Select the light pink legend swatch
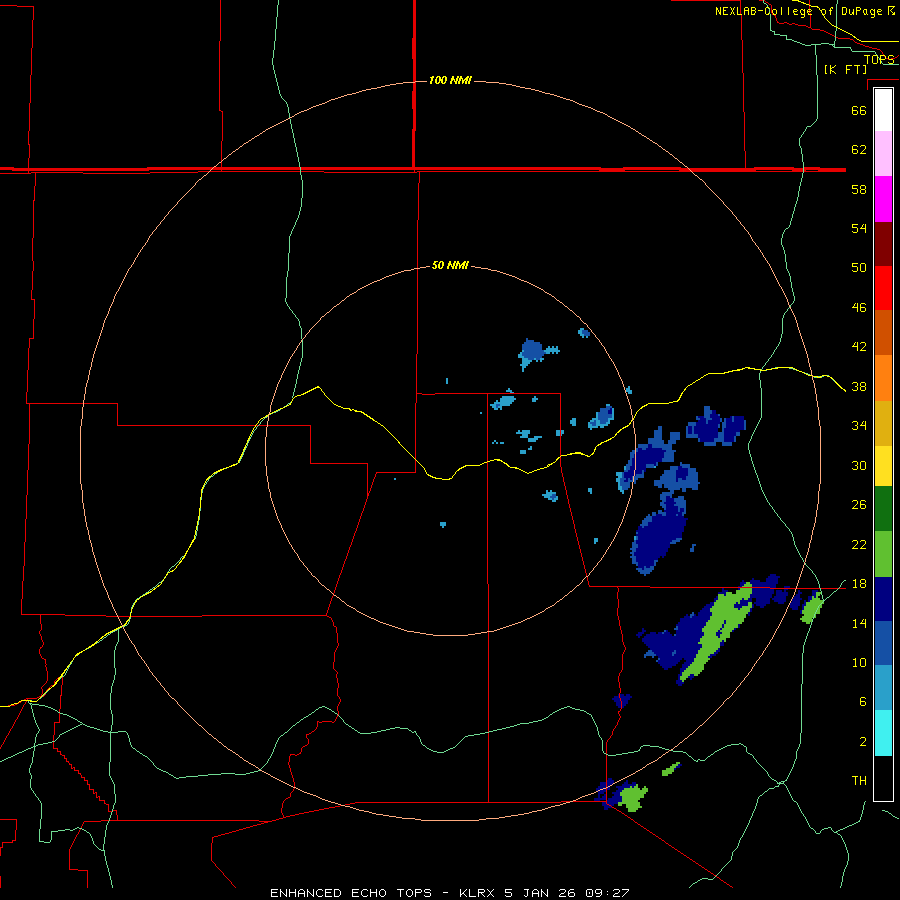The image size is (900, 900). pyautogui.click(x=883, y=153)
